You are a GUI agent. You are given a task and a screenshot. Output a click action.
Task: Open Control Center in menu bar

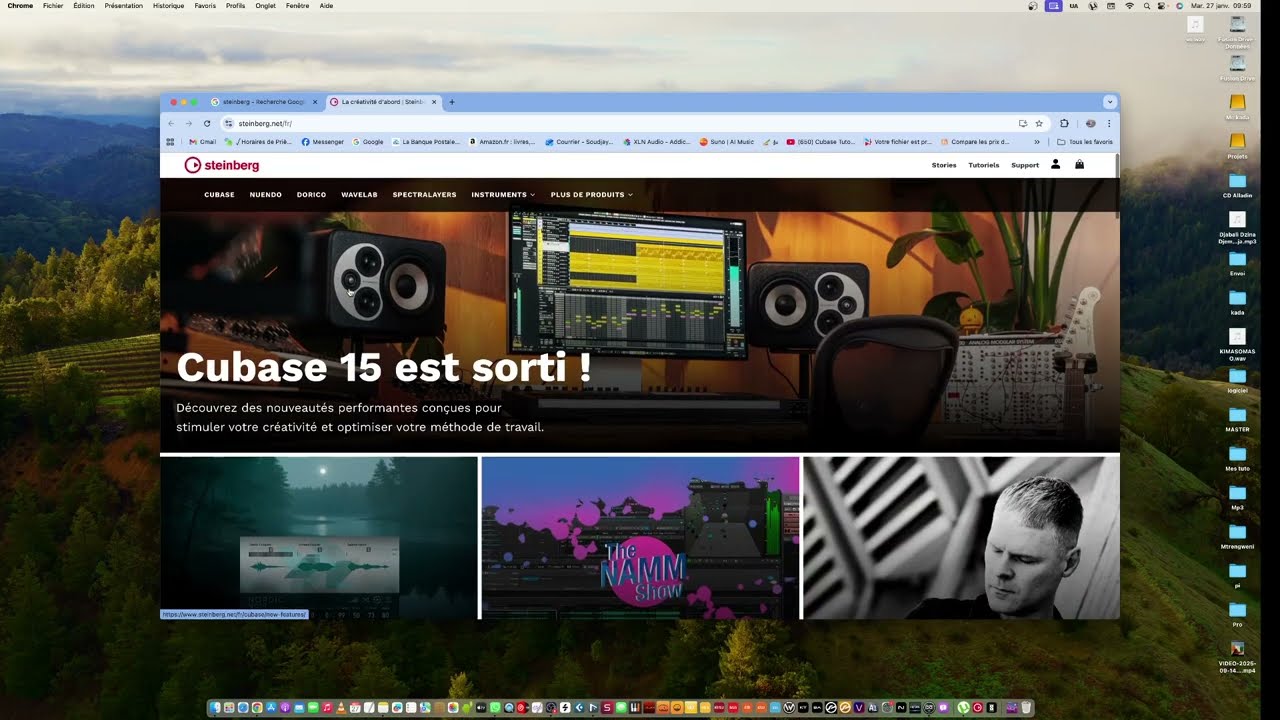coord(1163,6)
